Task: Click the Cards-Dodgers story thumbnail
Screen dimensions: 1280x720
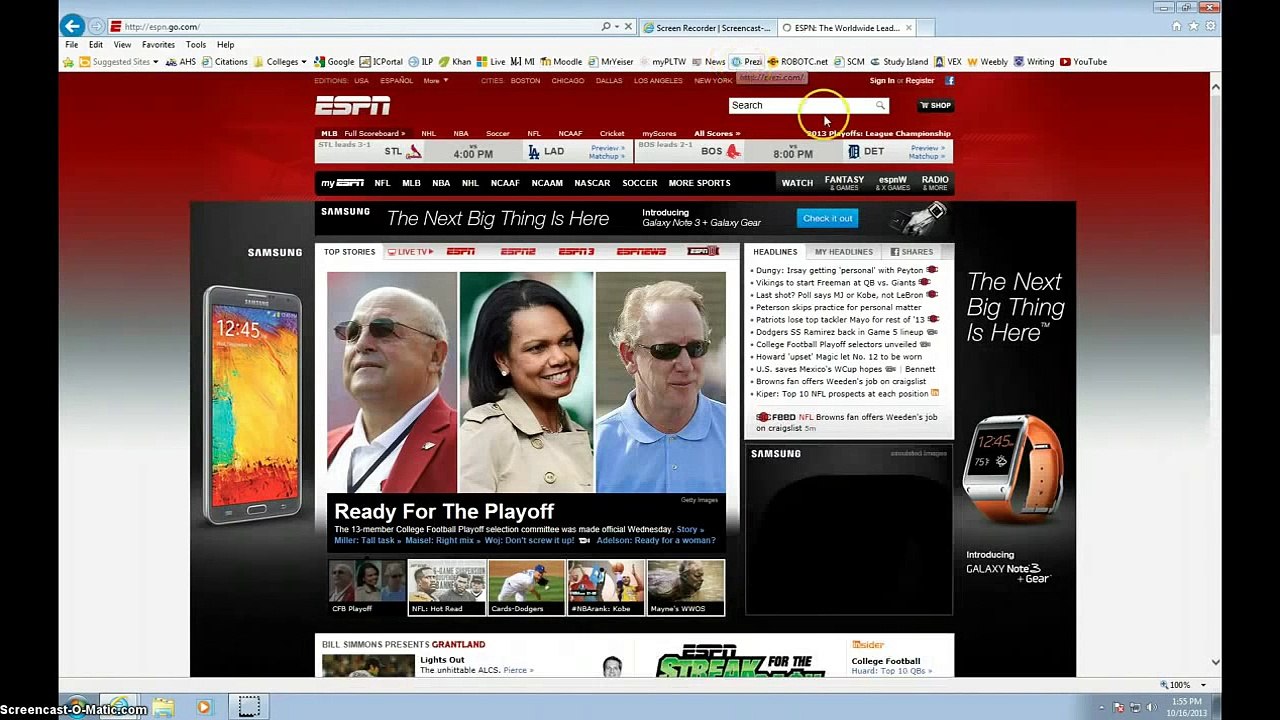Action: point(526,587)
